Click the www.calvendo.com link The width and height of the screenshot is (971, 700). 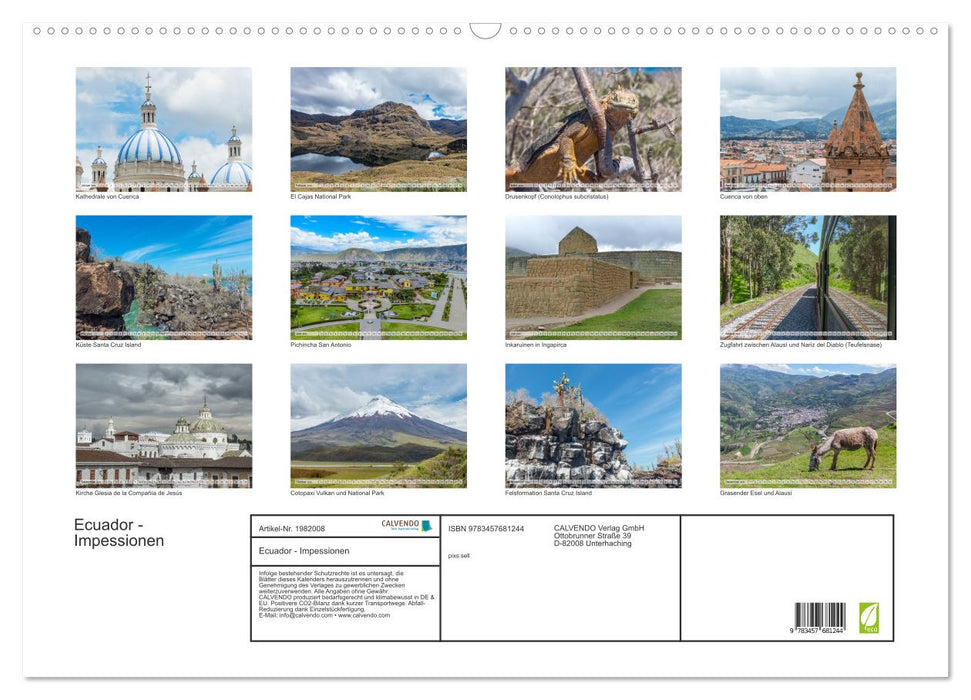coord(365,617)
